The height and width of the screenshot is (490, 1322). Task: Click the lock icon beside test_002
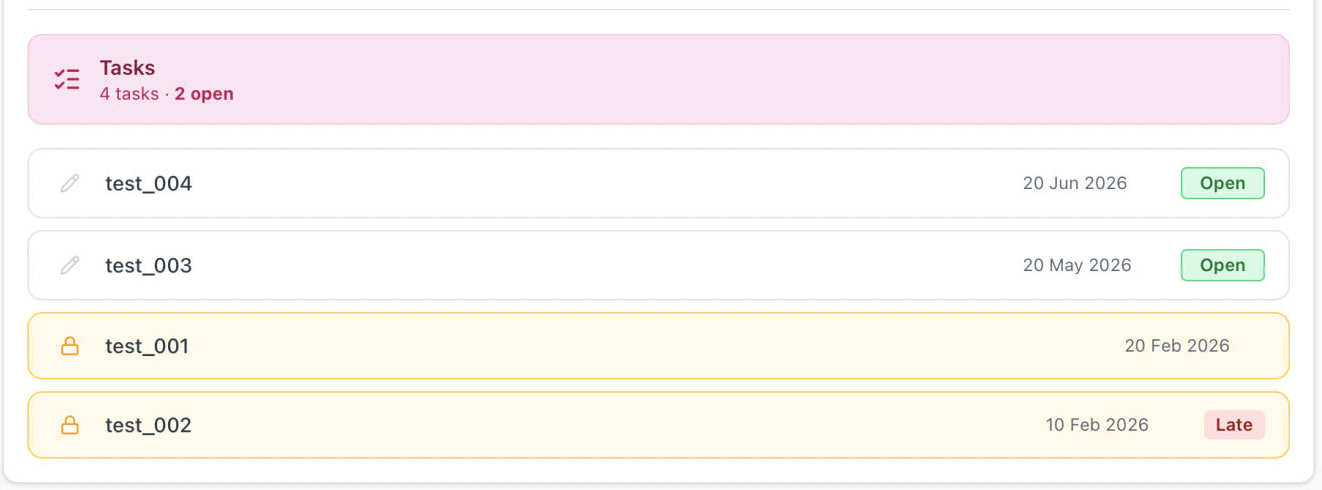[x=70, y=425]
